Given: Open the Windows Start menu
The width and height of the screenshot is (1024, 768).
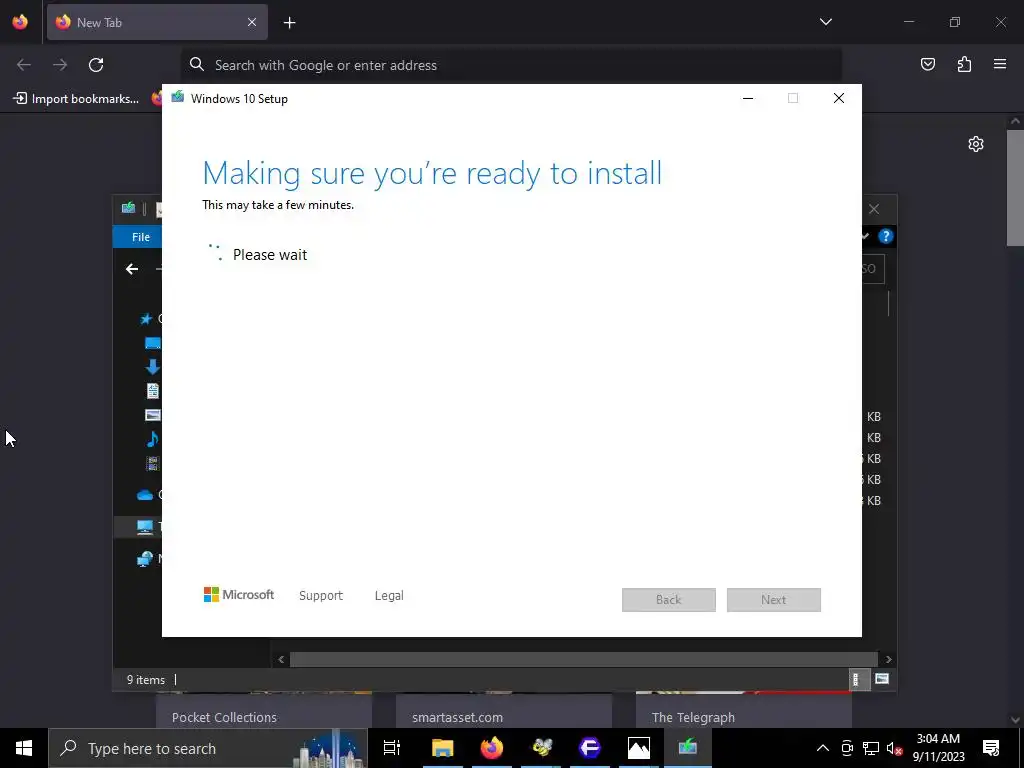Looking at the screenshot, I should coord(24,748).
